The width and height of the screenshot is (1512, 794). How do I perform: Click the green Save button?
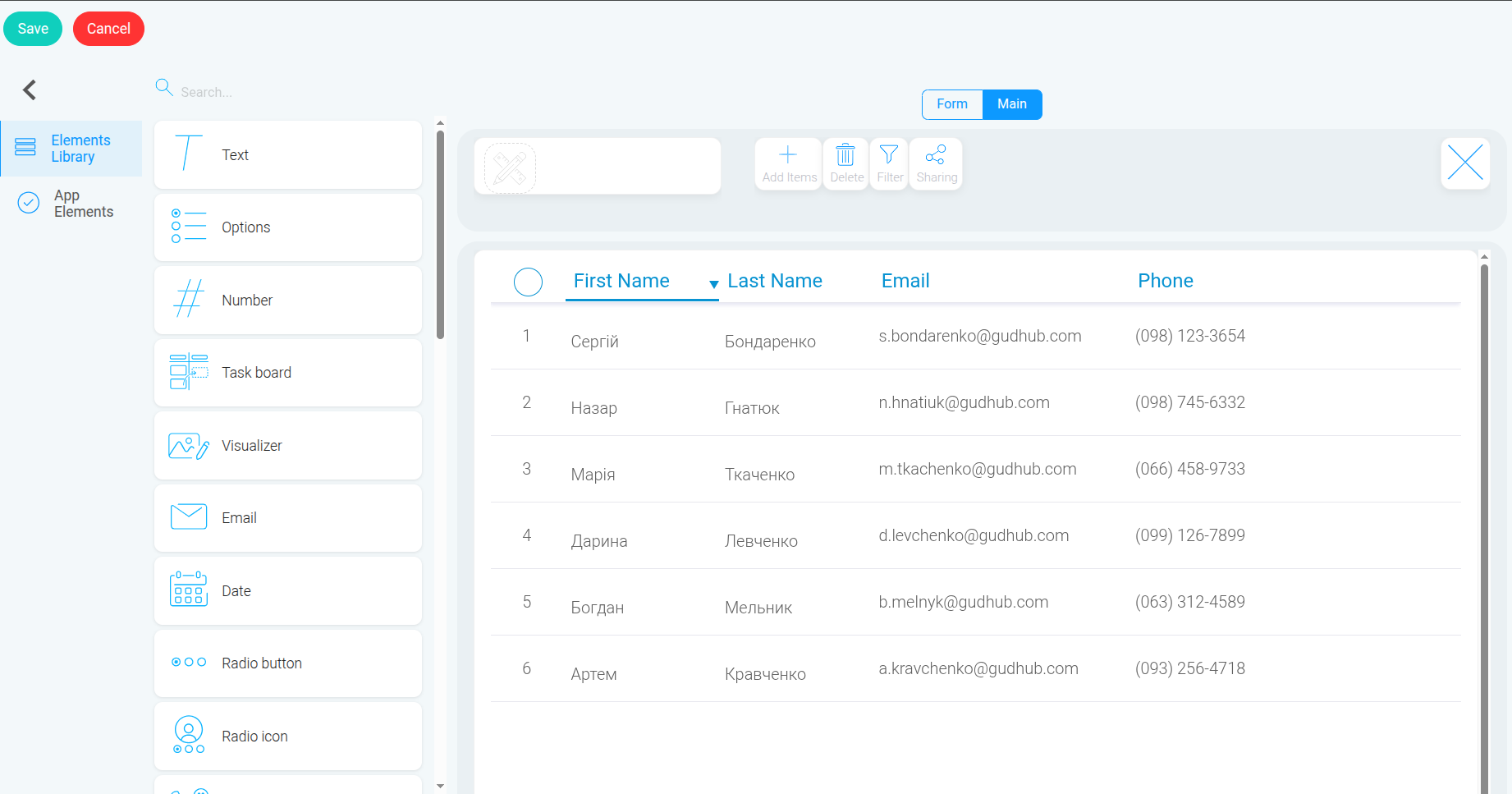(33, 29)
